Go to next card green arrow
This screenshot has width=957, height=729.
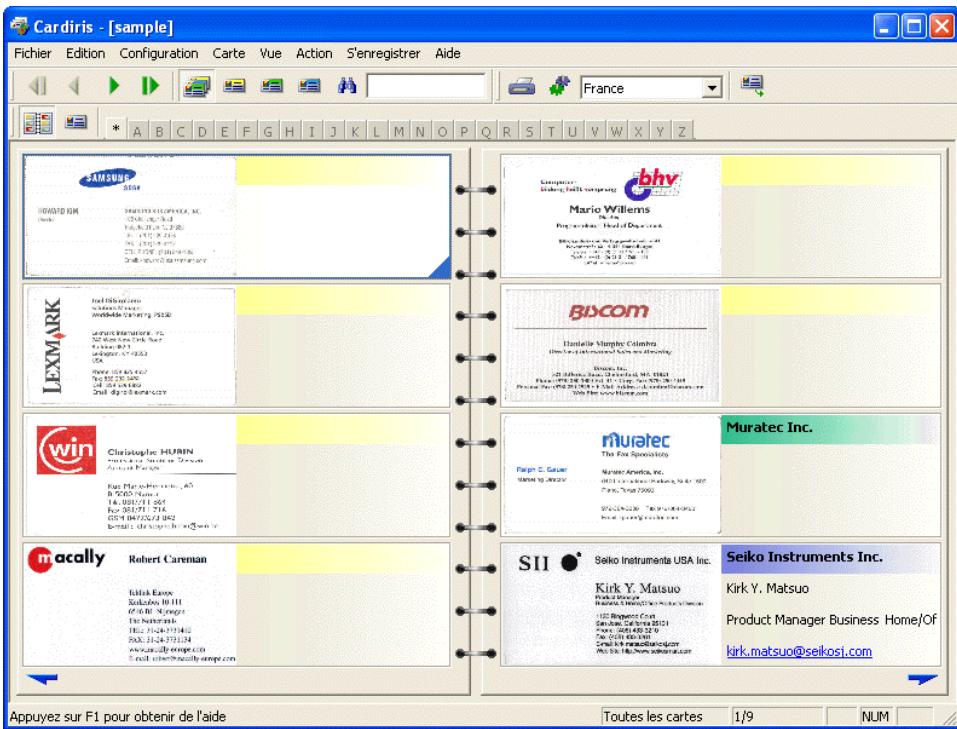click(114, 86)
